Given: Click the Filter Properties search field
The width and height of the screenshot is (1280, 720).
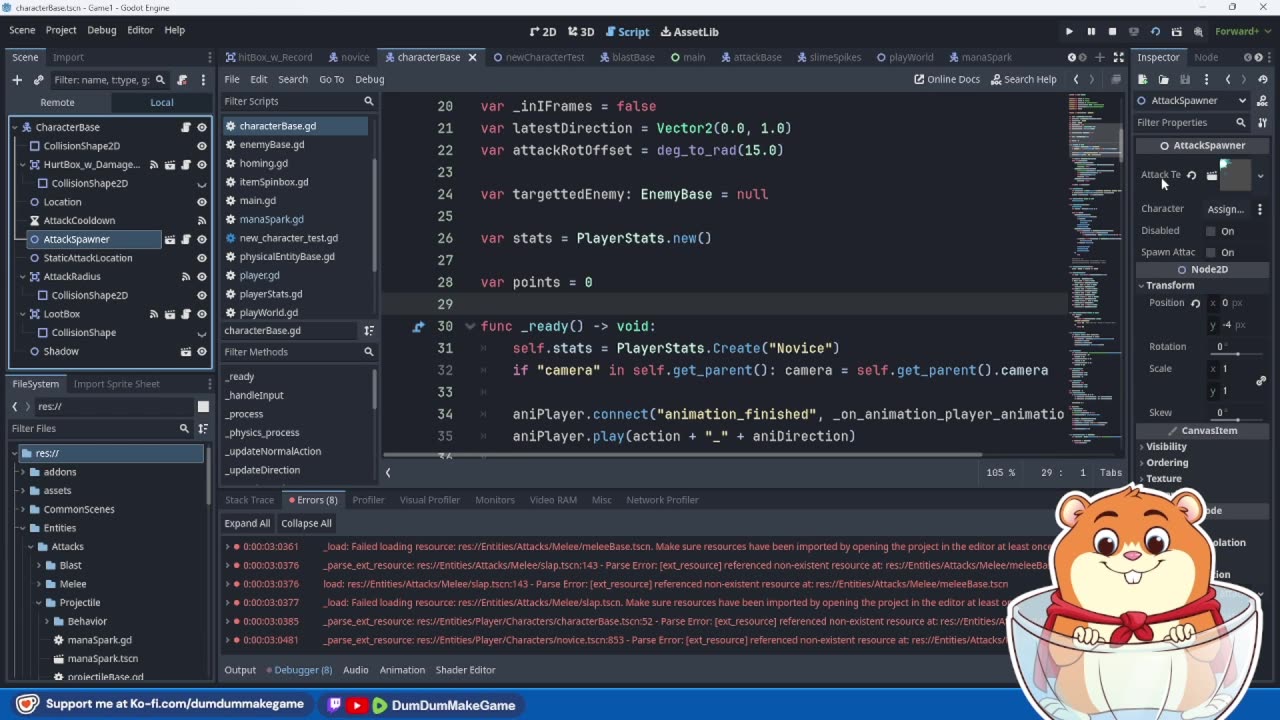Looking at the screenshot, I should (x=1191, y=123).
